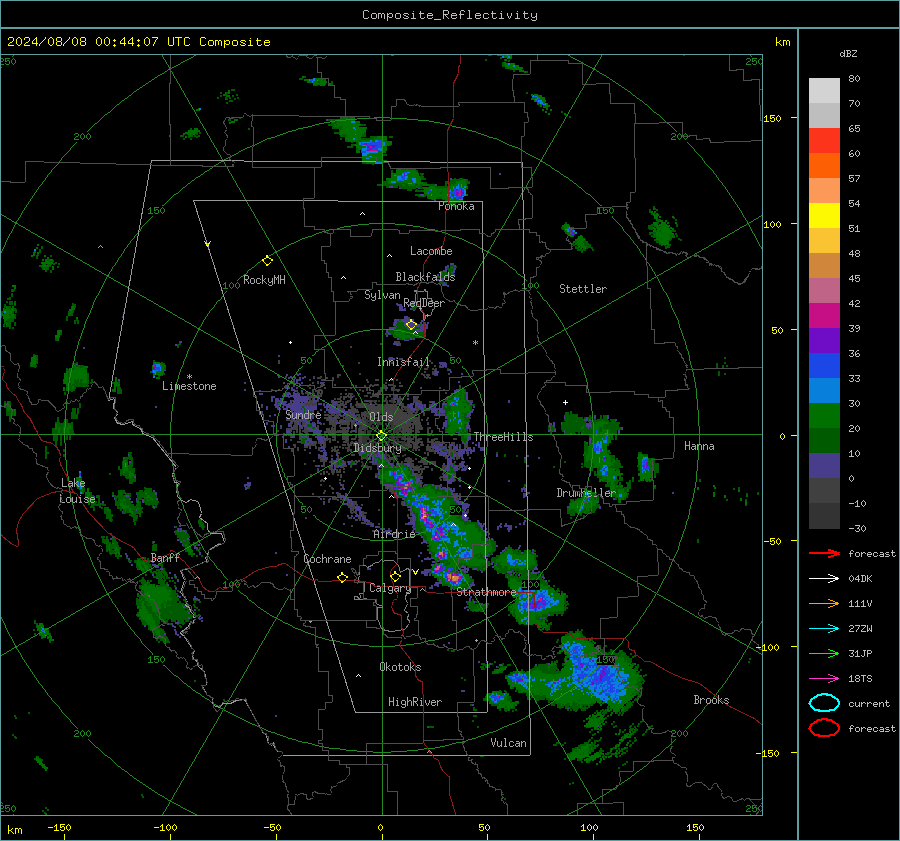Click the Strathmore town label

click(x=486, y=592)
